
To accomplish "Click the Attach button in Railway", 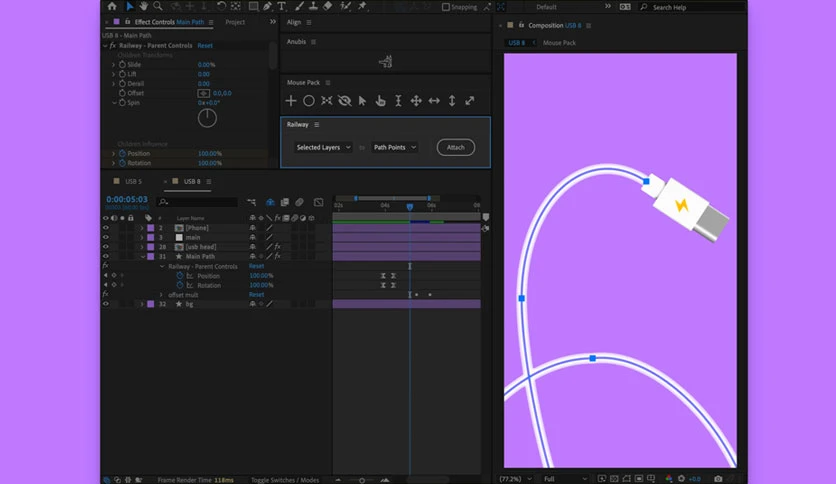I will (456, 147).
